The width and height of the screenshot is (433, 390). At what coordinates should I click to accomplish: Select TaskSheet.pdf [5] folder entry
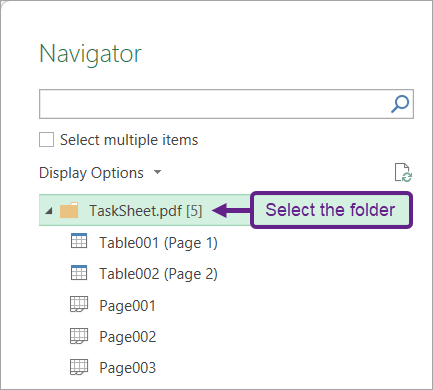[146, 210]
